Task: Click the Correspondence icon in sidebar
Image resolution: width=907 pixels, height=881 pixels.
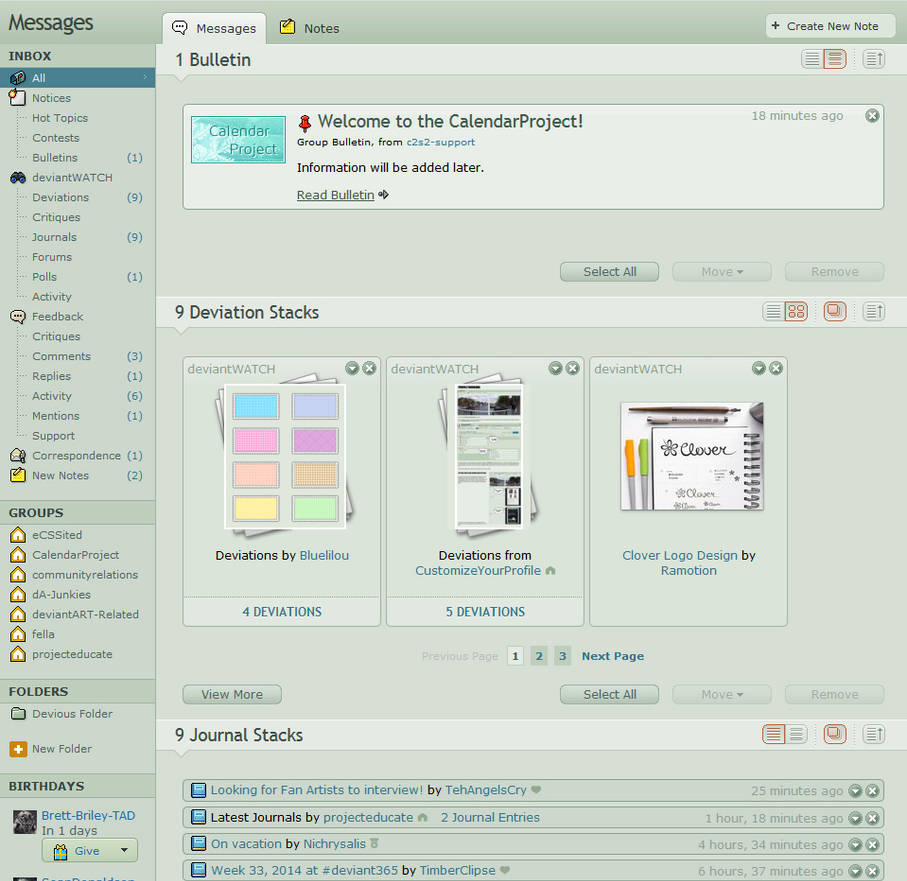Action: (x=18, y=456)
